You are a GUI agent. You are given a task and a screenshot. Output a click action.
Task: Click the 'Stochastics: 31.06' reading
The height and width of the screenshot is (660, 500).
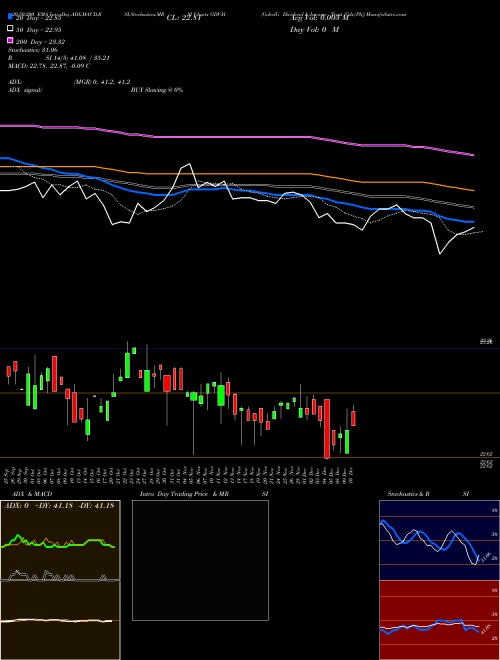point(33,50)
